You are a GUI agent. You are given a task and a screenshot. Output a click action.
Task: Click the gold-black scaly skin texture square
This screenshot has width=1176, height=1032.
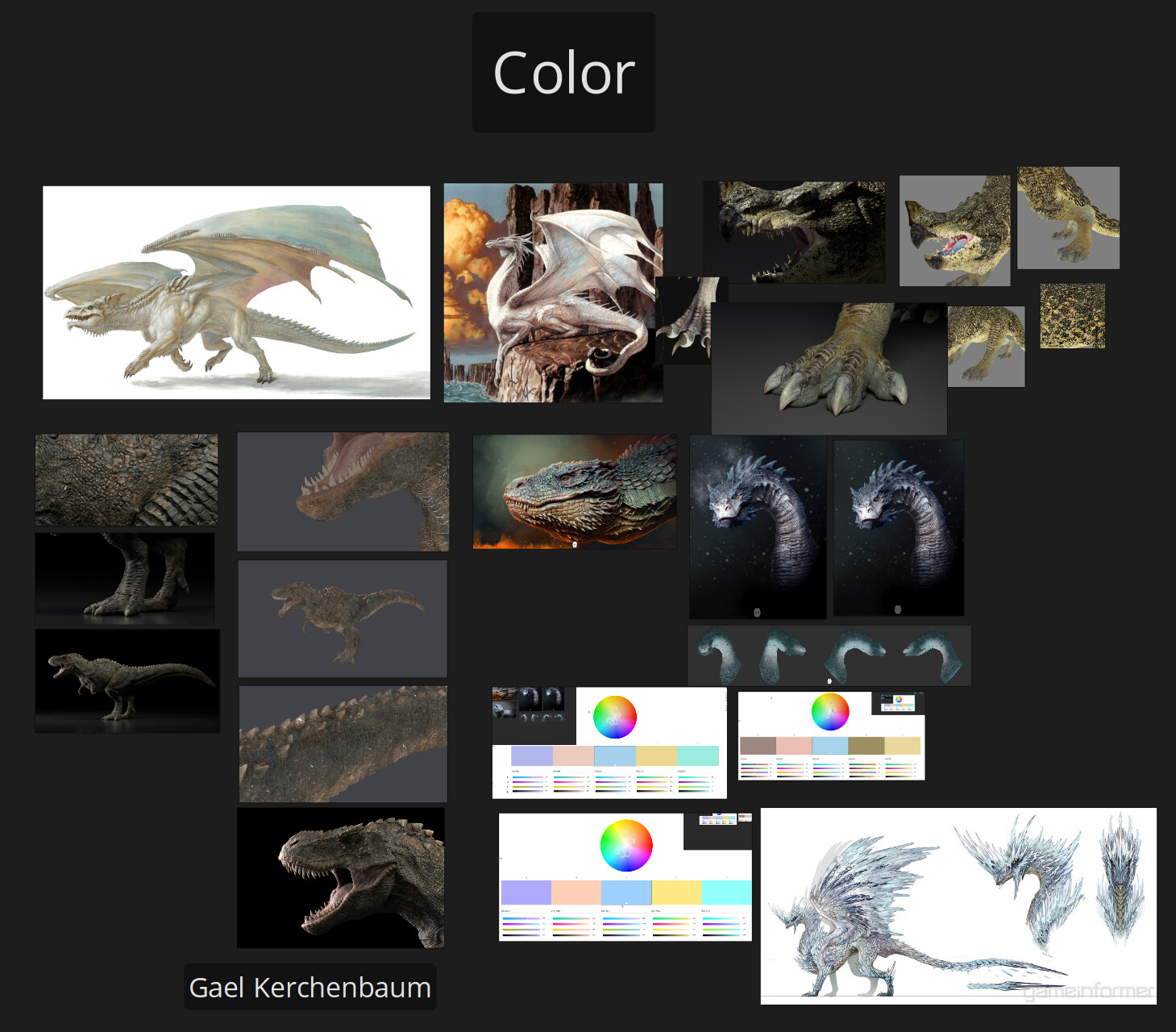coord(1072,315)
